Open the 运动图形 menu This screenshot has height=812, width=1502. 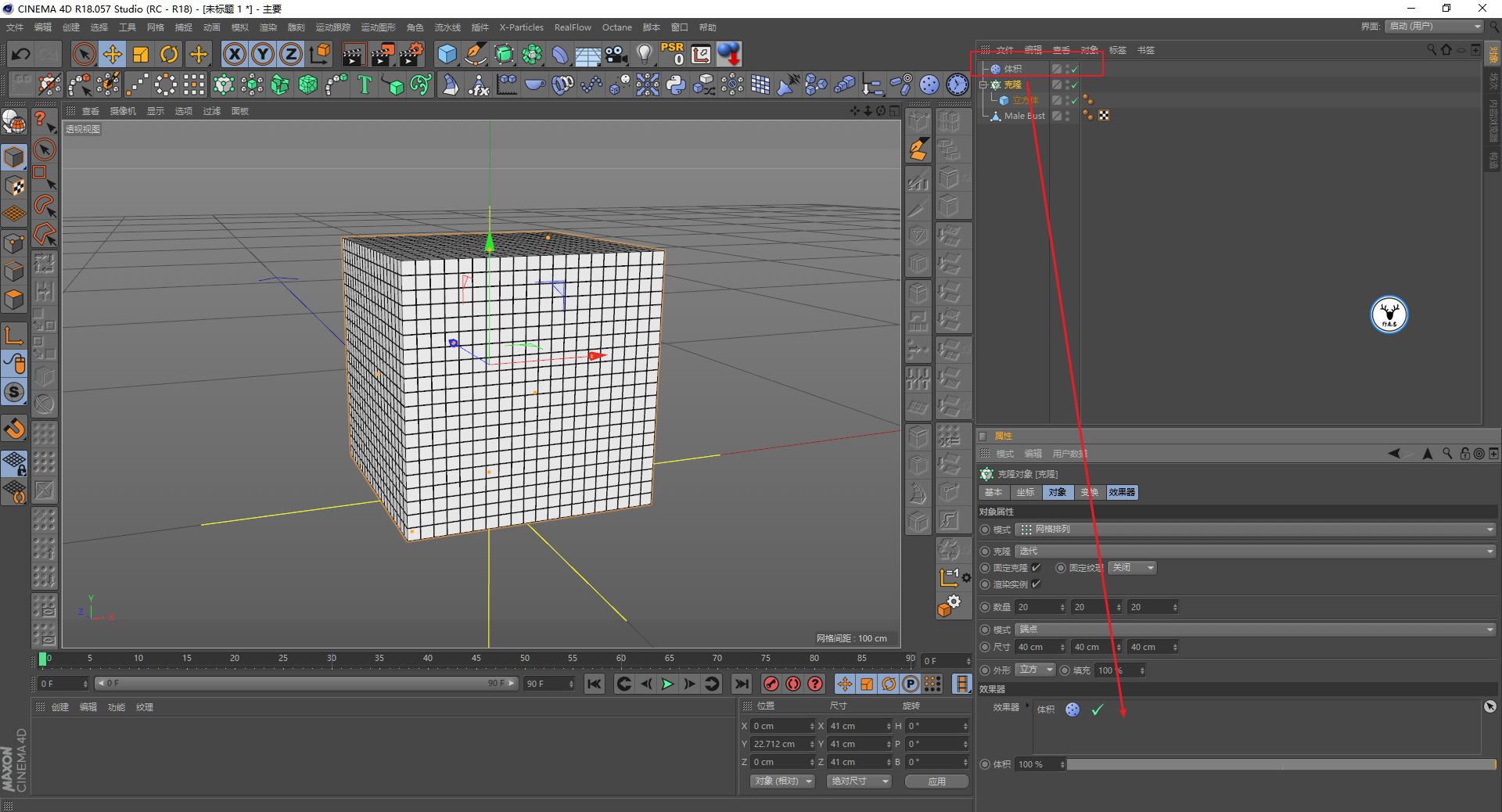click(x=378, y=27)
